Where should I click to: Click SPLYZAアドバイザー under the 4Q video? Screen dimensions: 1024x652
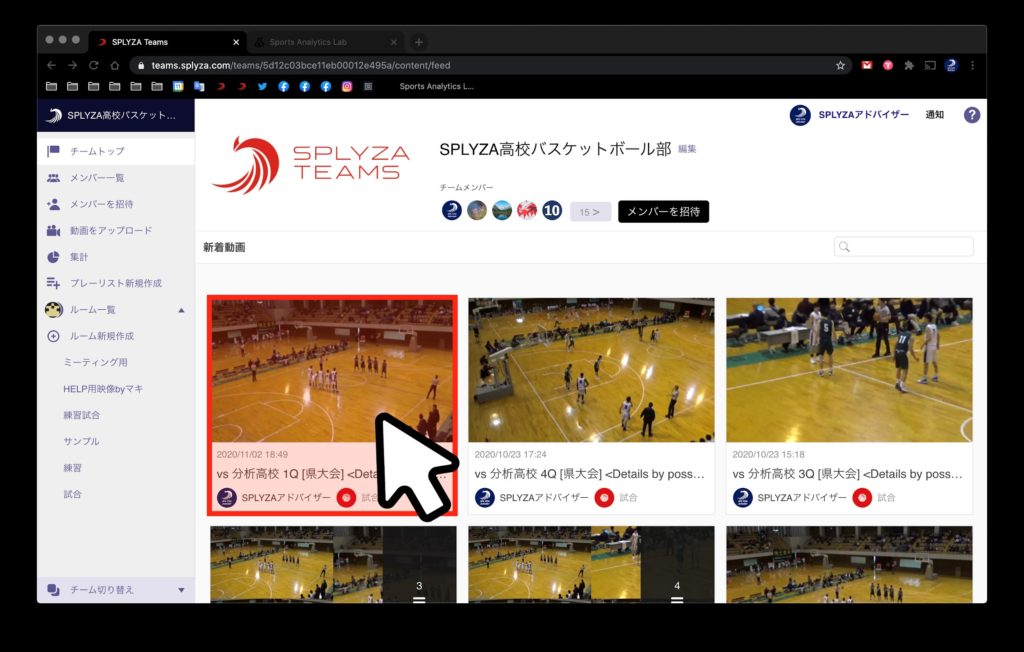[x=544, y=497]
